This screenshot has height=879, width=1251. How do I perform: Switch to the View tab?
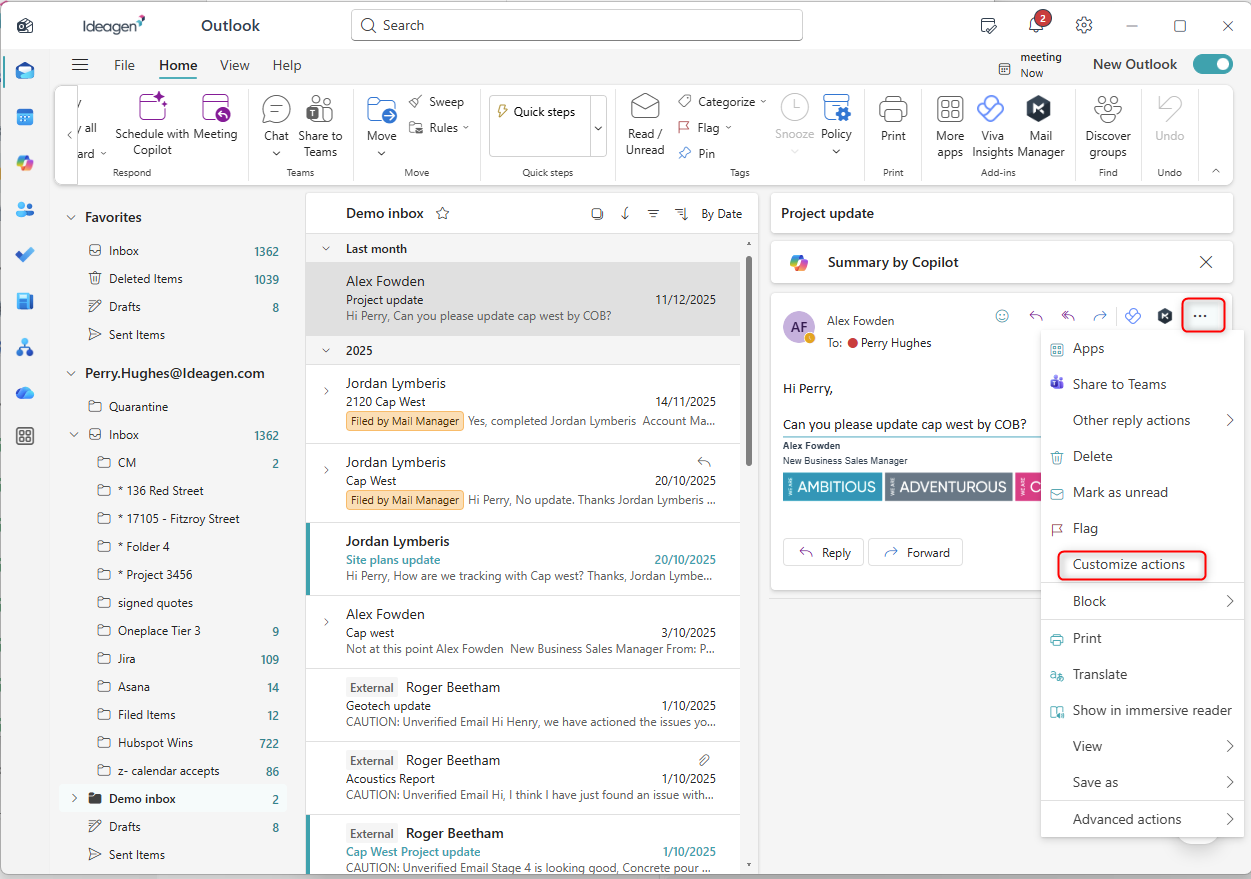coord(234,65)
